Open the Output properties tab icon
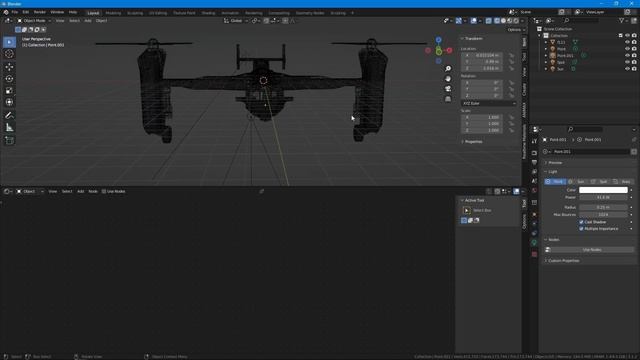 click(534, 162)
